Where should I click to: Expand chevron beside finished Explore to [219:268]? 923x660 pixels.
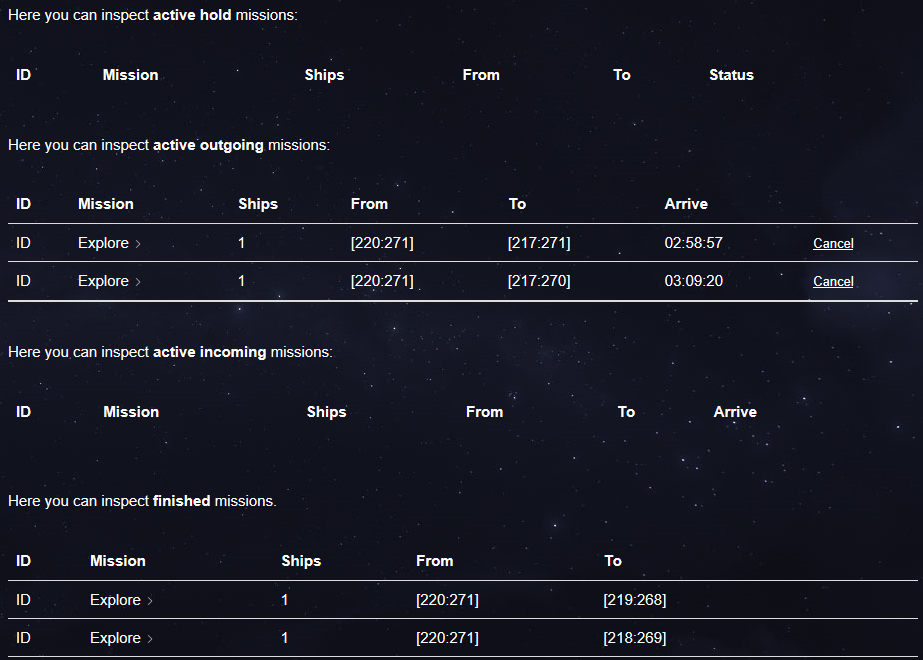click(x=150, y=601)
